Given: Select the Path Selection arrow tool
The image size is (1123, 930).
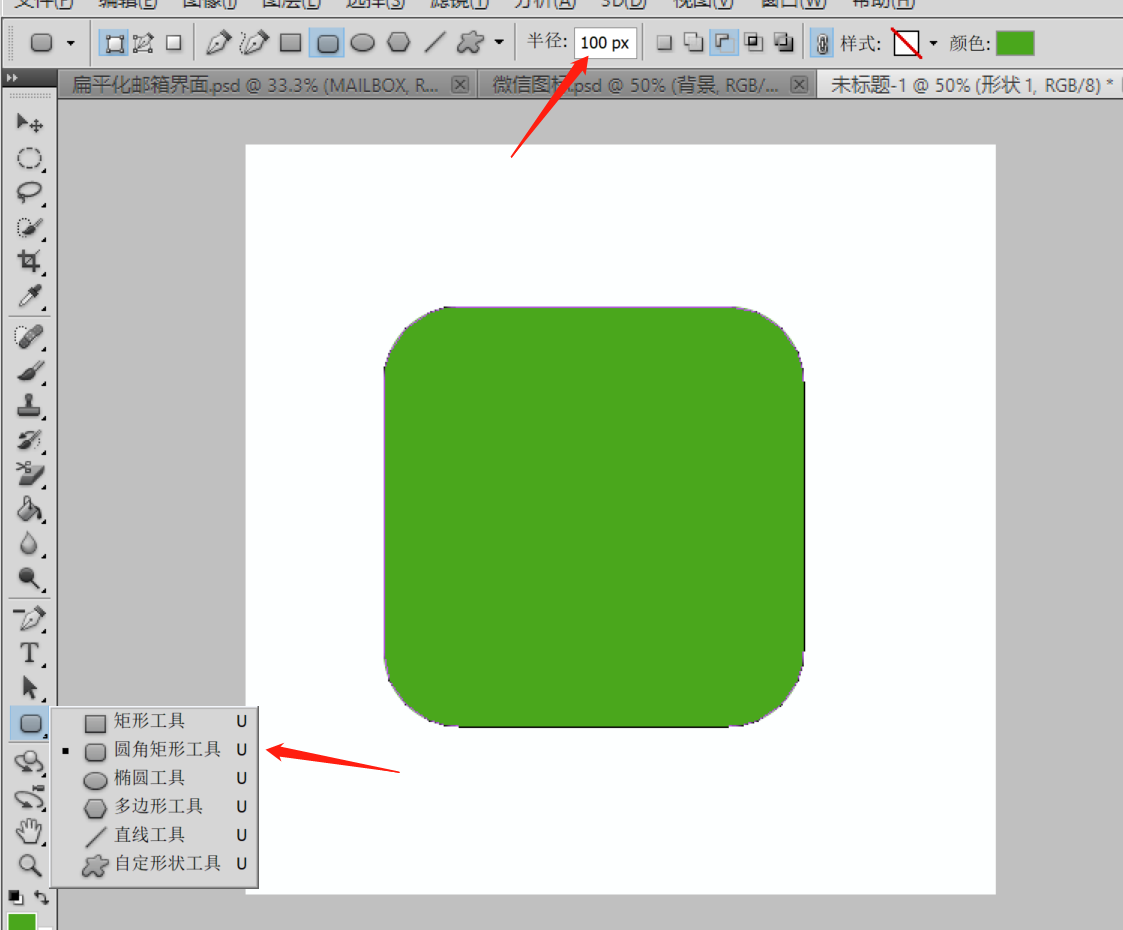Looking at the screenshot, I should click(29, 687).
